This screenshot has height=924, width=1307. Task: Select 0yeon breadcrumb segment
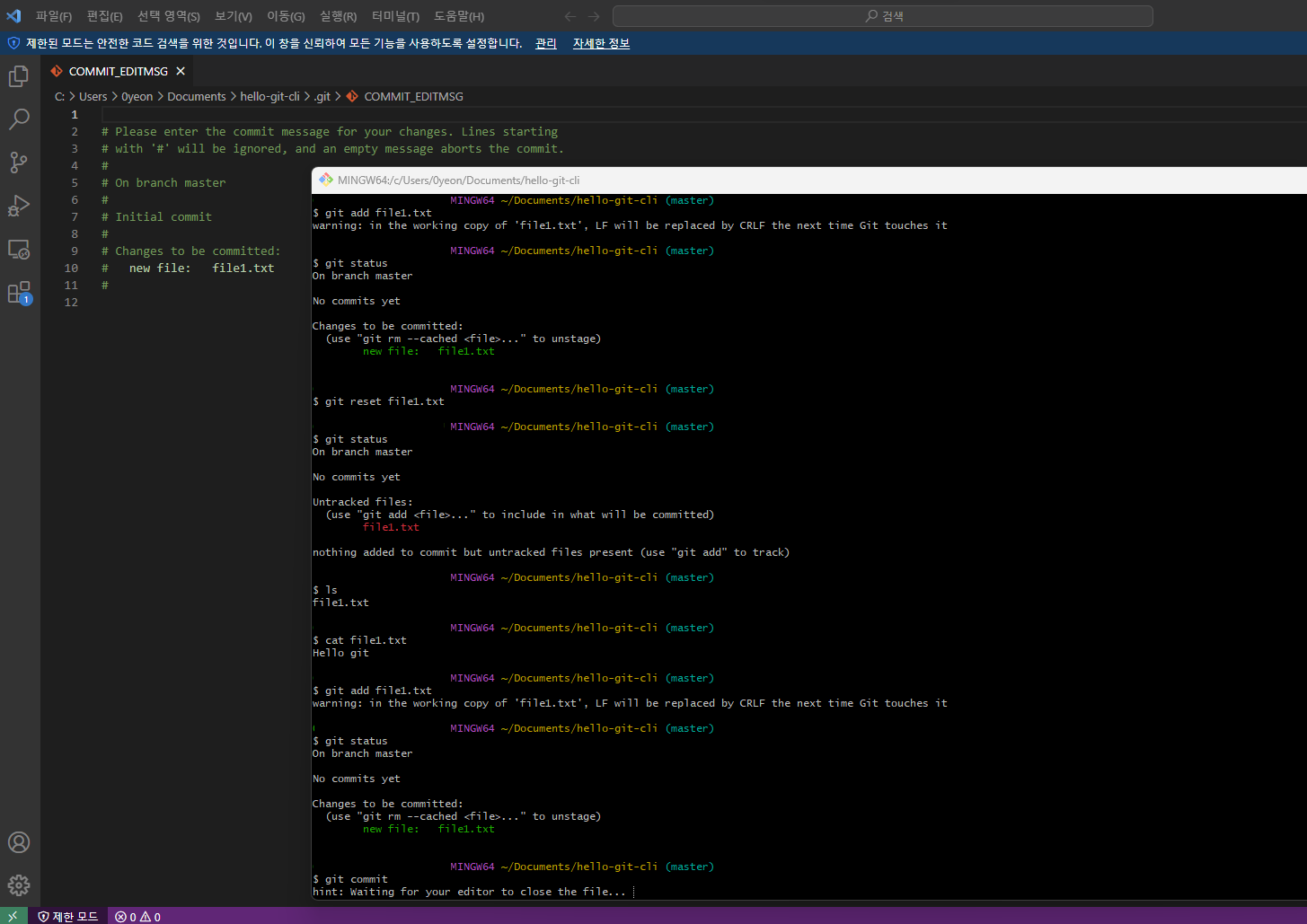click(137, 96)
